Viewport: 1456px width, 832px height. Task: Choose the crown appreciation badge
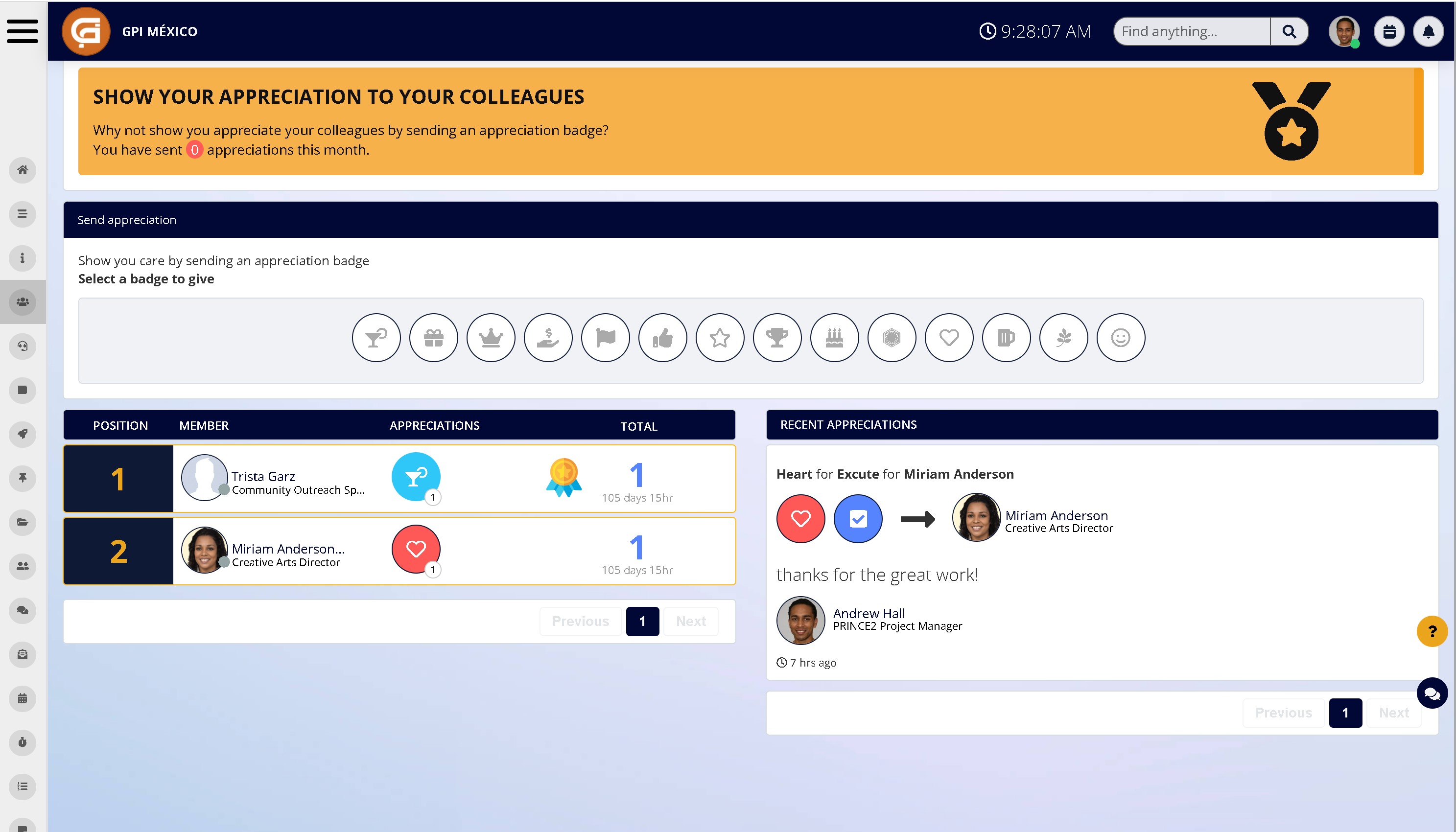[x=490, y=338]
